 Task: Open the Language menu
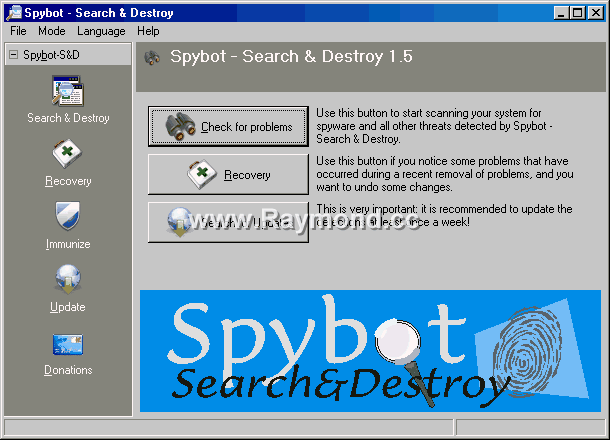(x=101, y=31)
